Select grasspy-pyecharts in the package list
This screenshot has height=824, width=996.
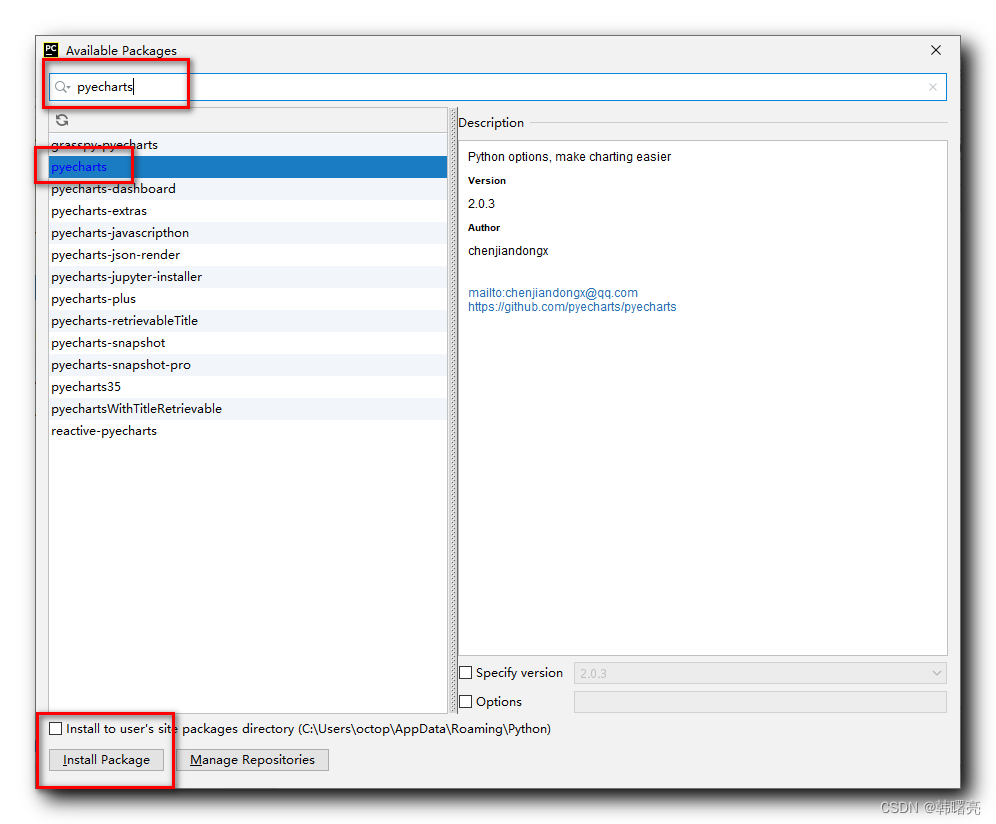click(248, 145)
